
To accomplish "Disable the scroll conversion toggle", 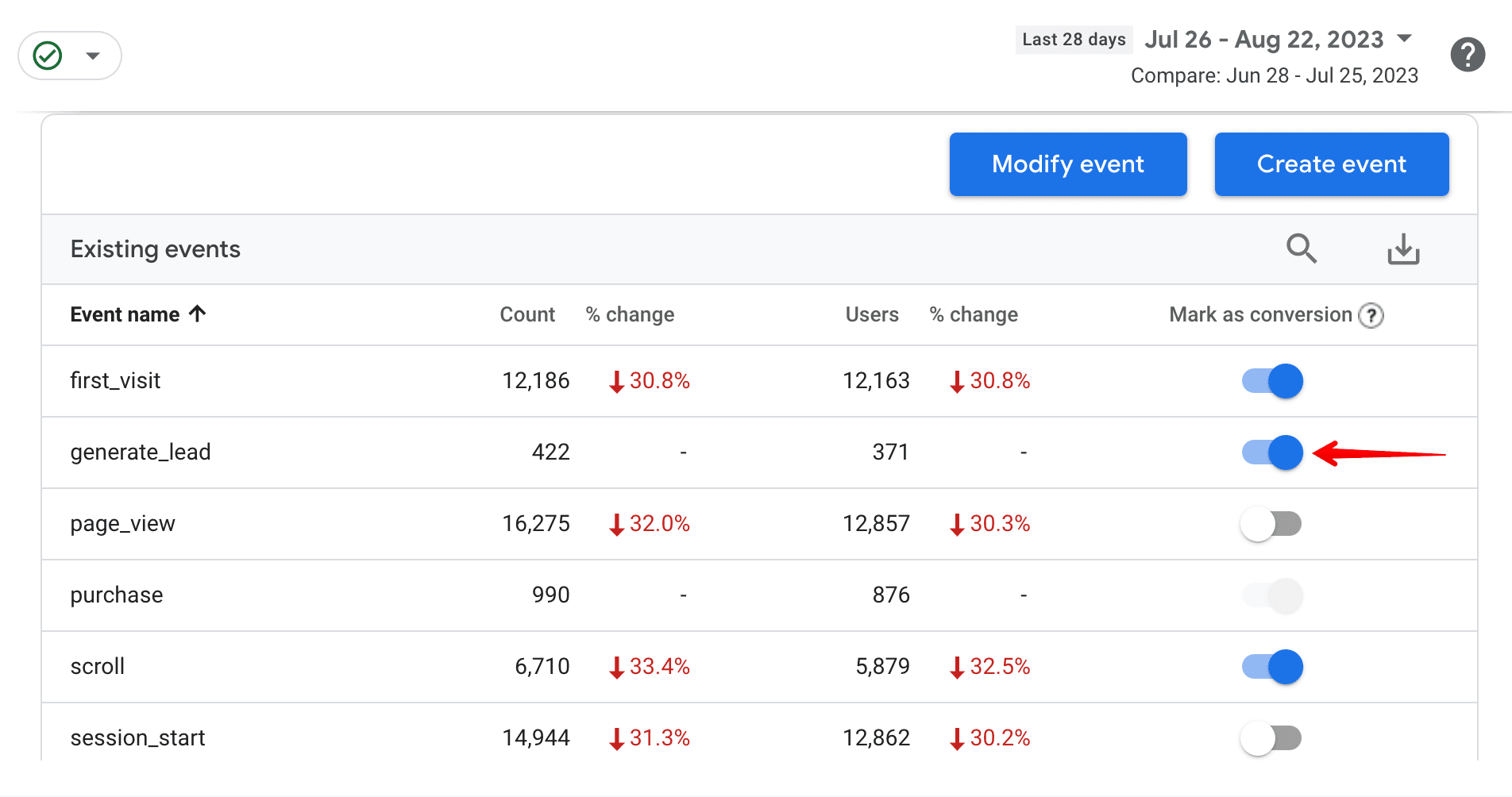I will pos(1272,667).
